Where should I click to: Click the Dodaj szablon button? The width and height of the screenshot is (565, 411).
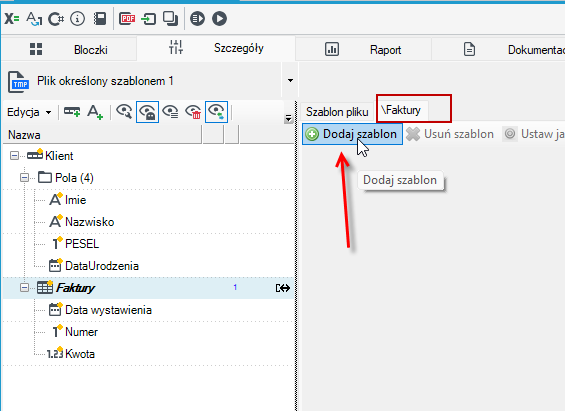tap(352, 134)
